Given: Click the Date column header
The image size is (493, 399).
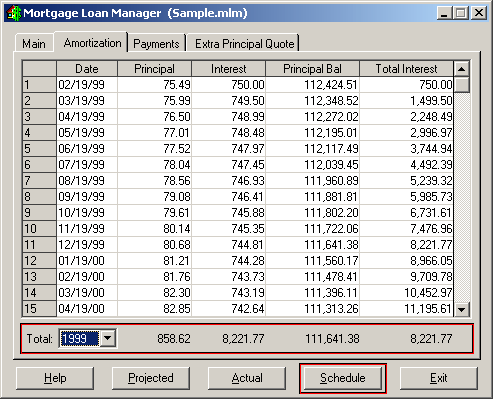Looking at the screenshot, I should coord(87,69).
